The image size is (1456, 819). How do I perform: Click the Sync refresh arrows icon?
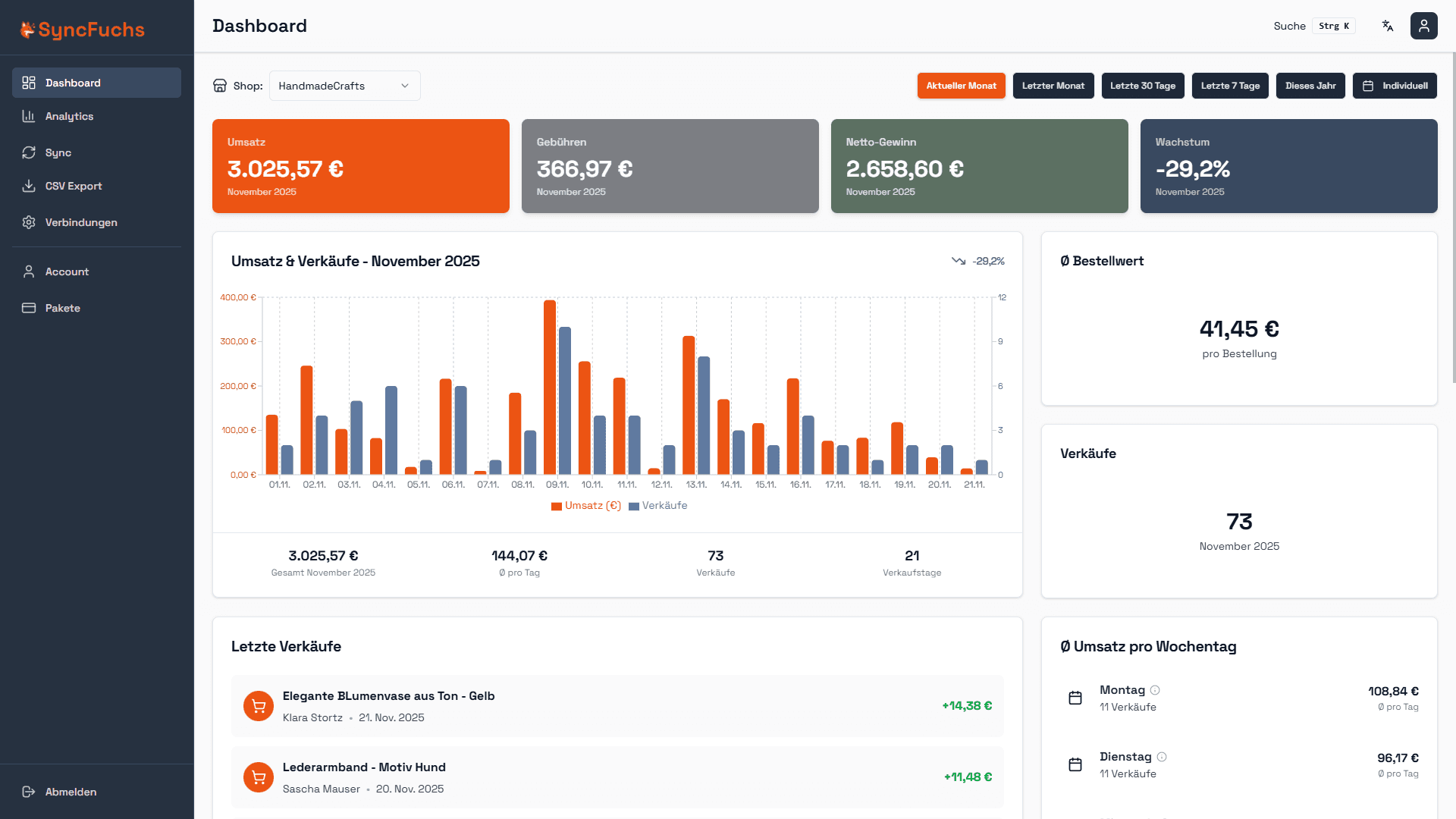29,152
